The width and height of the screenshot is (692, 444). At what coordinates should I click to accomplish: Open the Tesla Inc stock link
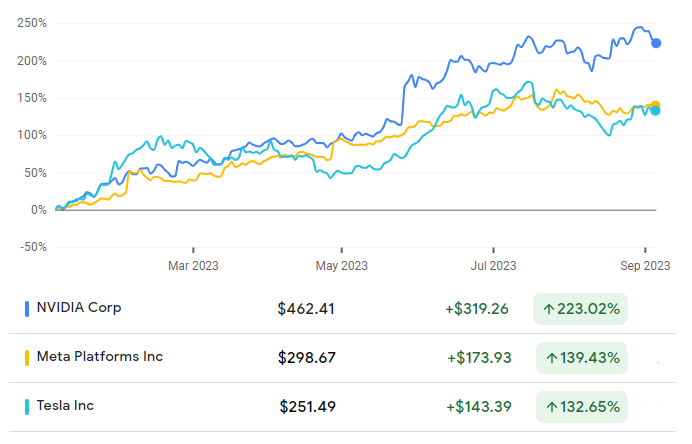coord(65,406)
